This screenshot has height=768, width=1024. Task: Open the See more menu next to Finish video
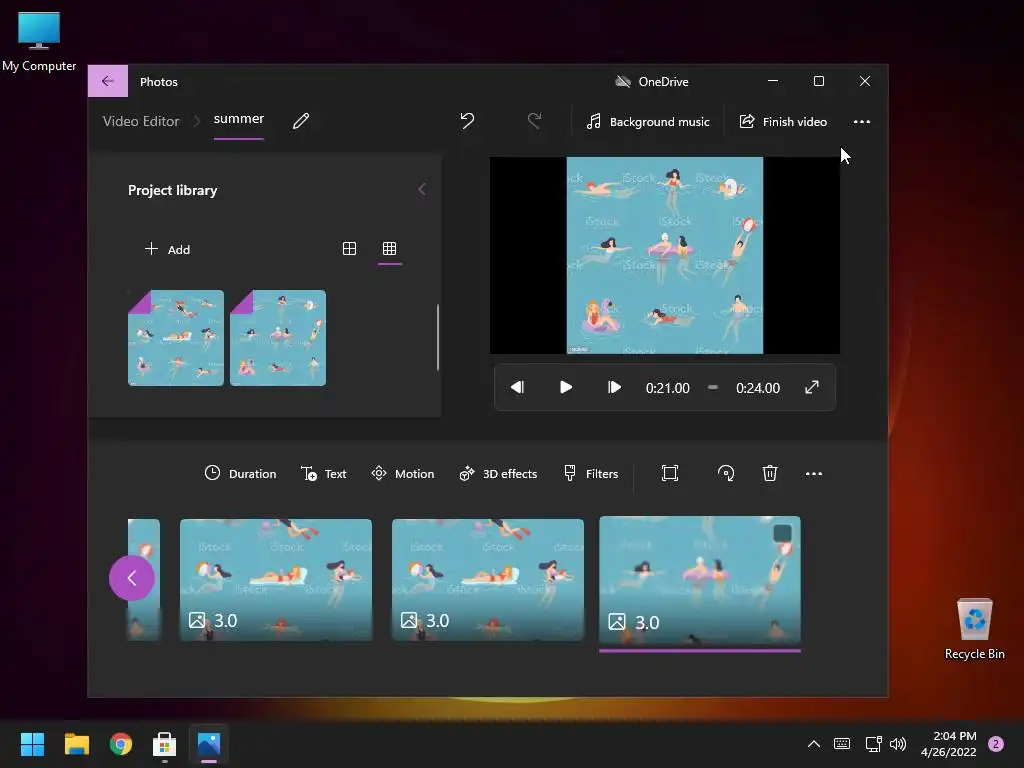coord(862,121)
